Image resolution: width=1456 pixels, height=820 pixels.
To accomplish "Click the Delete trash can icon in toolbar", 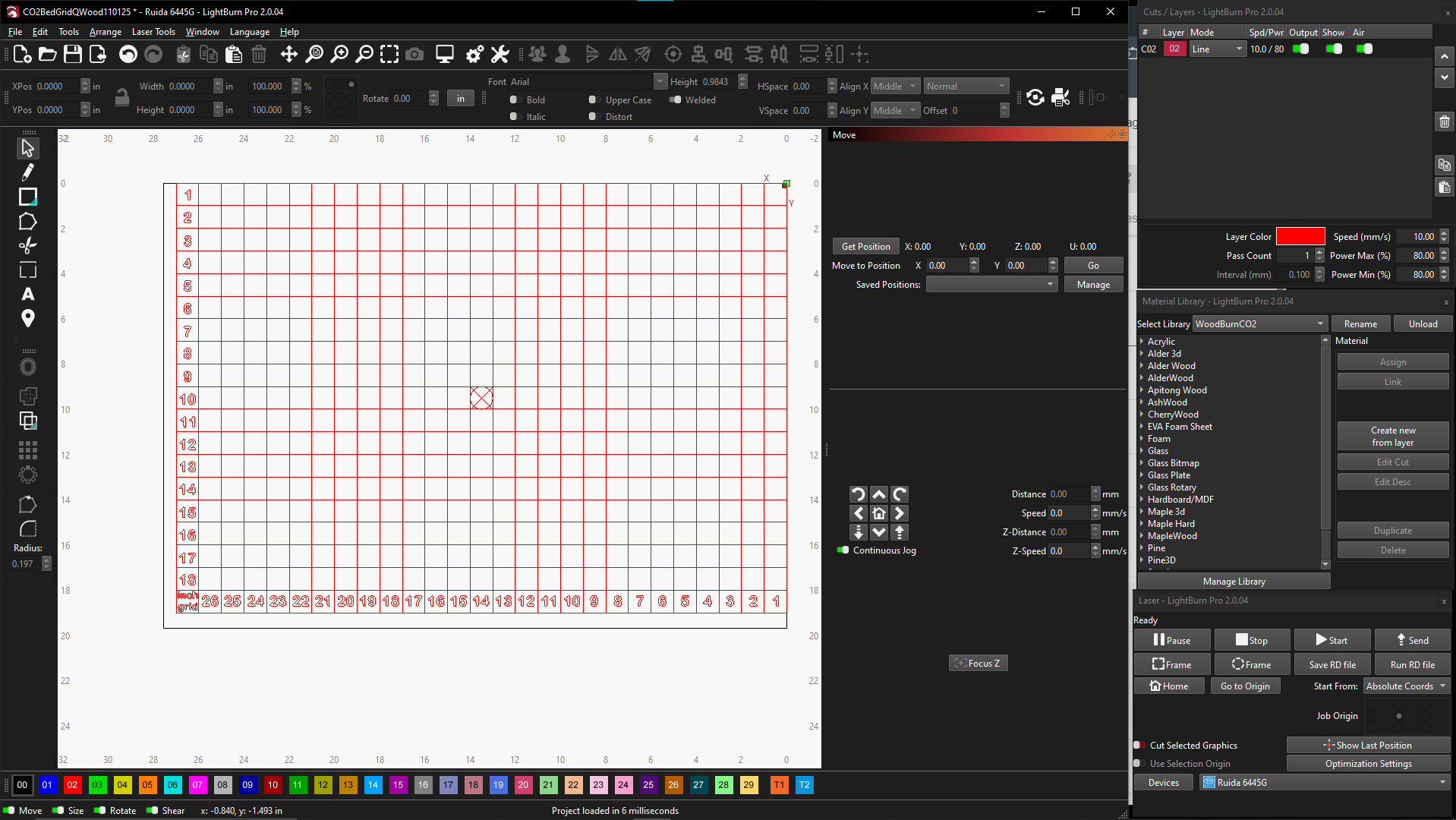I will [x=259, y=54].
